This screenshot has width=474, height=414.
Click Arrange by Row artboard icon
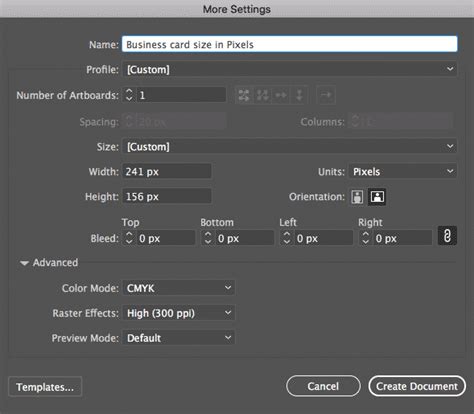(281, 95)
